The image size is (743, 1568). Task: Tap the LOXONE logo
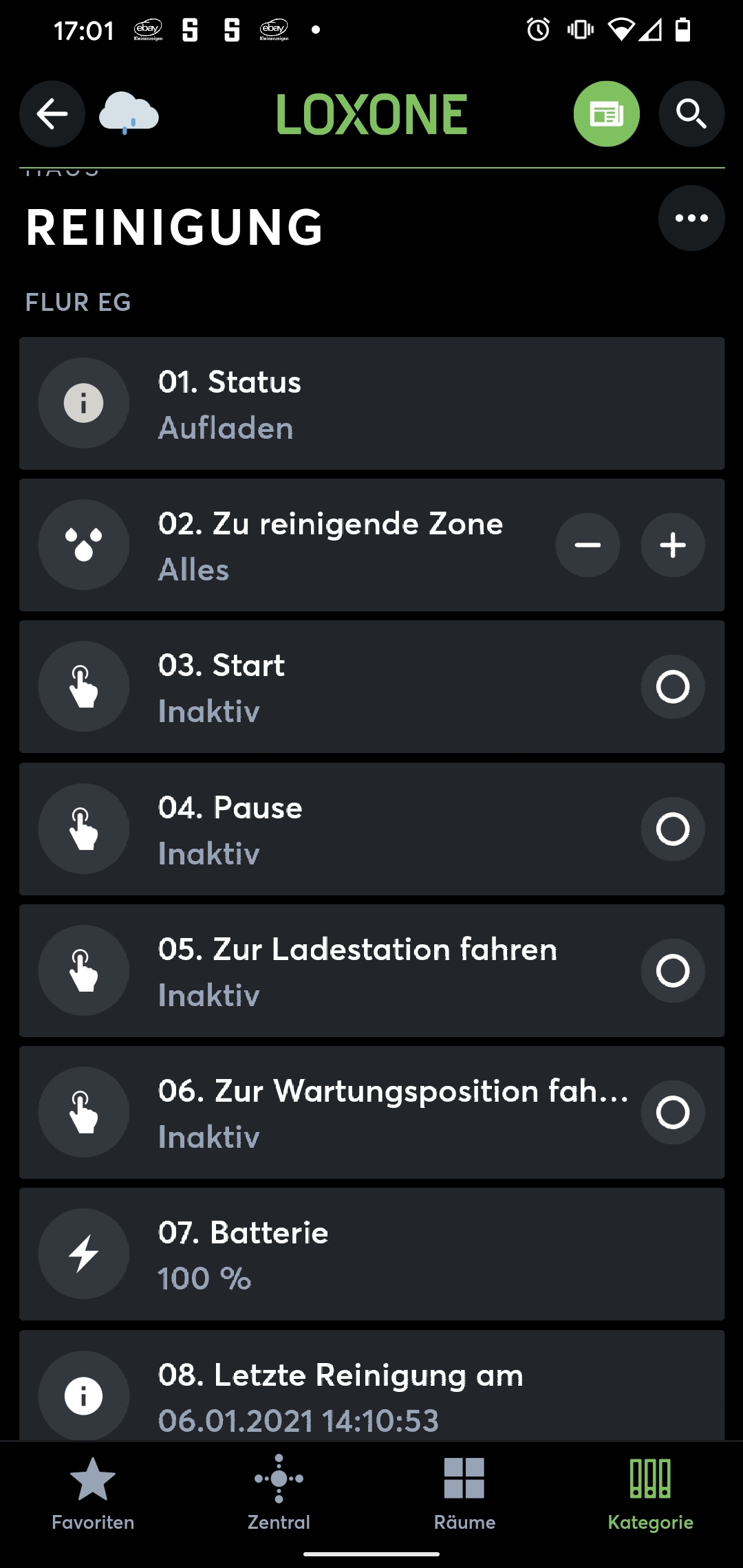(371, 114)
